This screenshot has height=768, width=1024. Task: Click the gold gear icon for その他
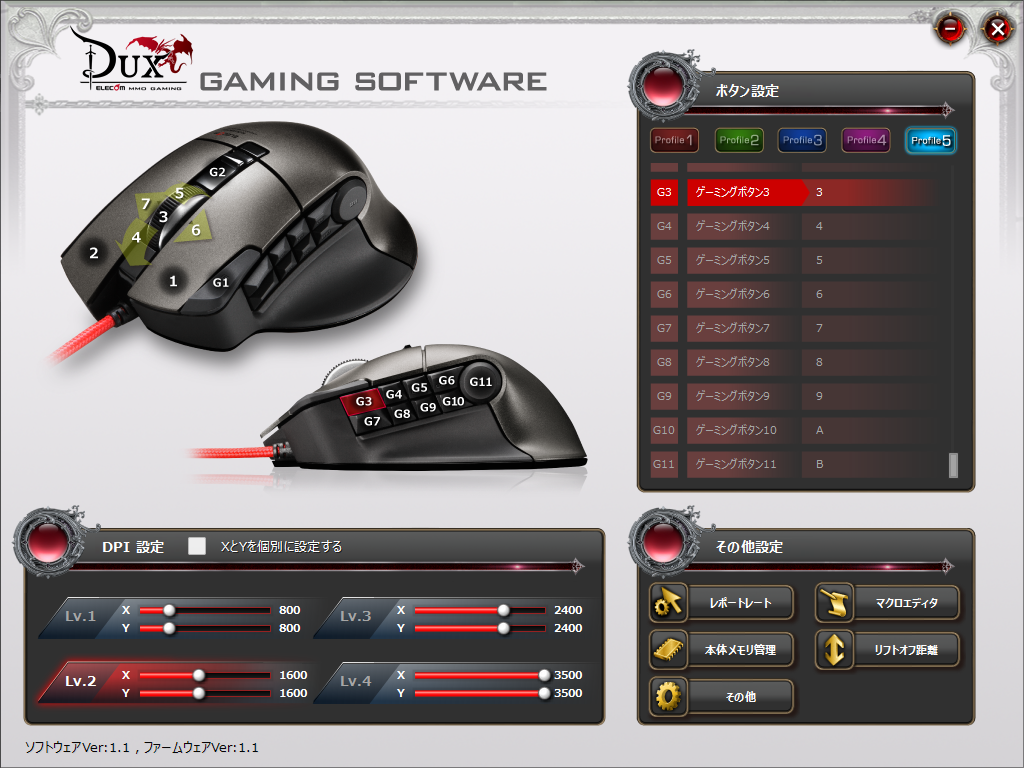coord(668,697)
